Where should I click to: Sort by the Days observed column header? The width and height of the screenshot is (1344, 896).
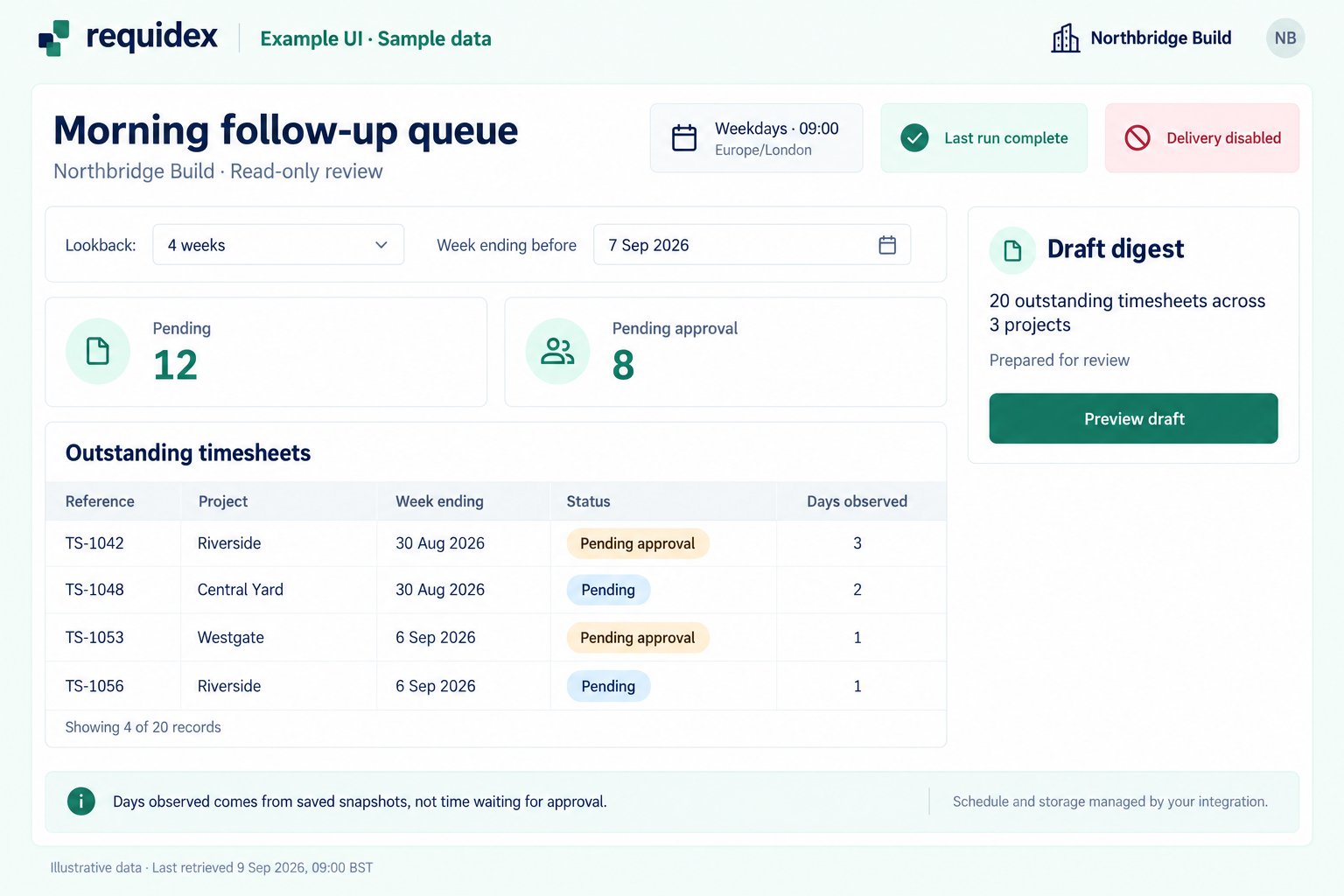tap(857, 501)
